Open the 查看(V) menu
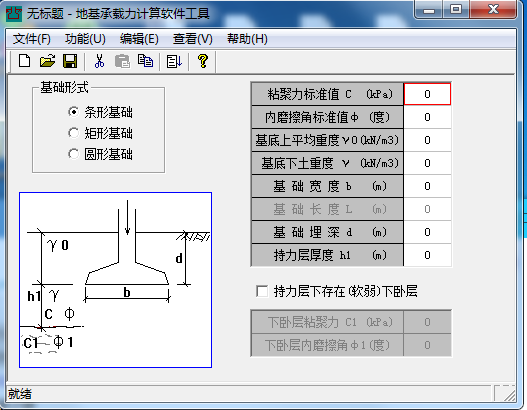The image size is (527, 410). pos(193,39)
